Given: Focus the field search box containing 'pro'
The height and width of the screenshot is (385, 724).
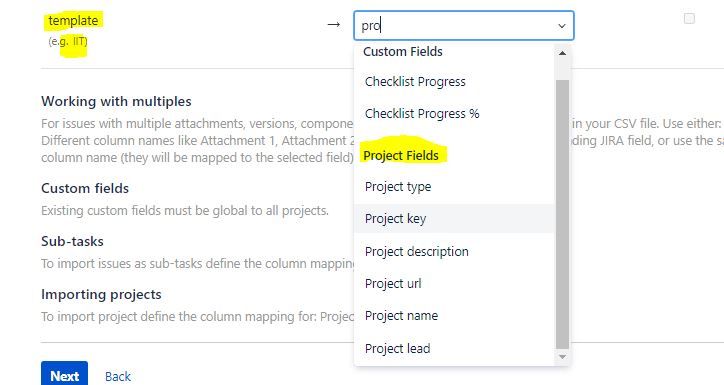Looking at the screenshot, I should coord(455,26).
